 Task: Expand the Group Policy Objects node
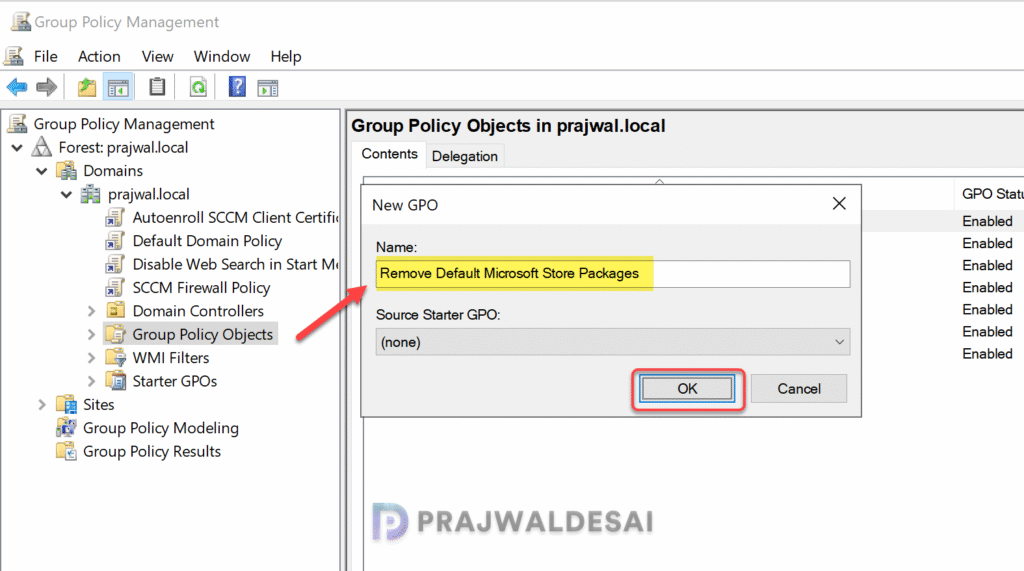click(91, 334)
